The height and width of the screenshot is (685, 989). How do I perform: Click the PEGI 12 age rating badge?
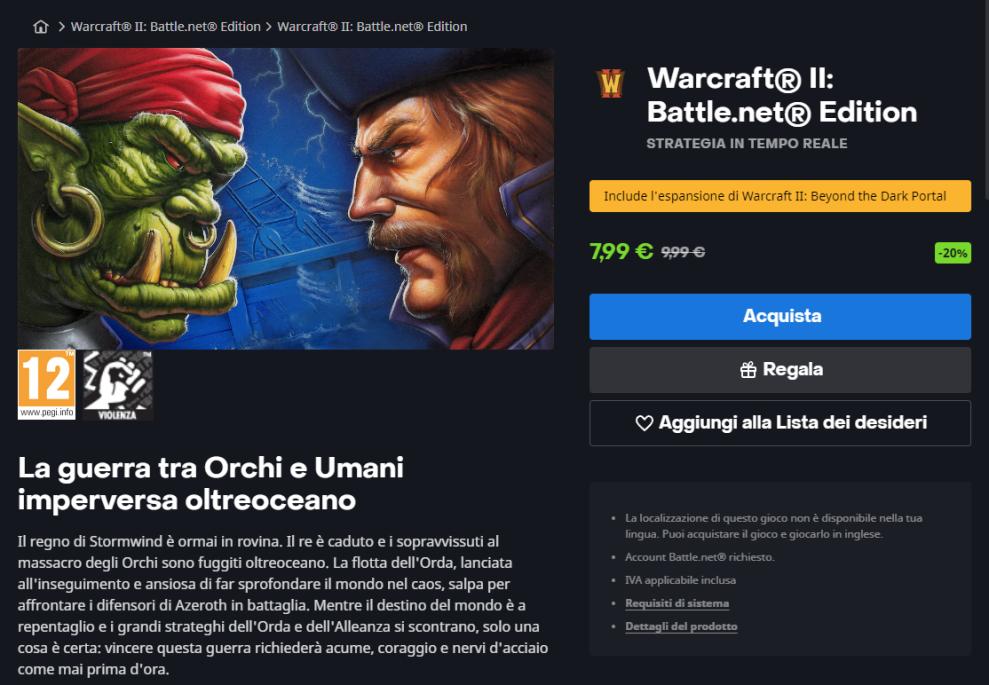point(47,385)
